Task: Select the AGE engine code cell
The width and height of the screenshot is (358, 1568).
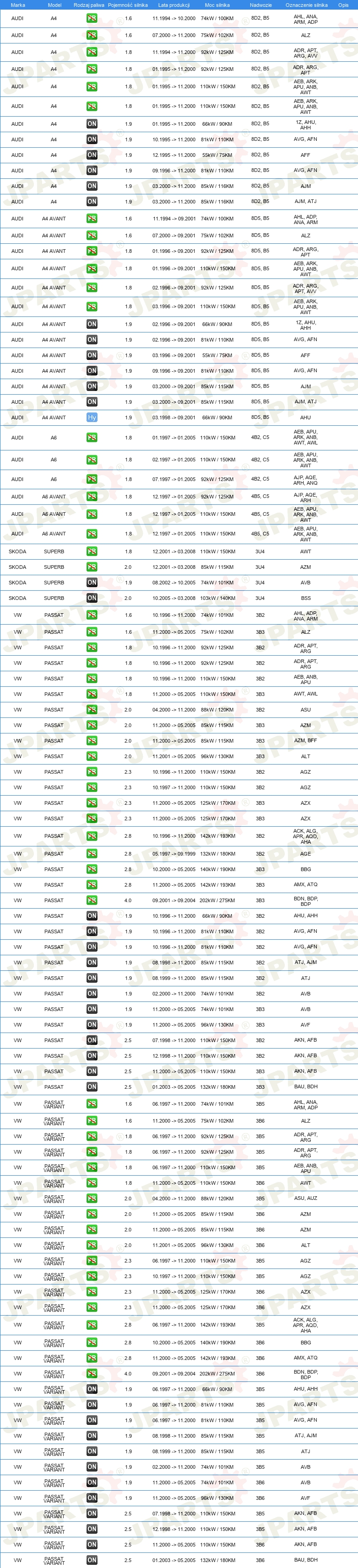Action: pos(305,853)
